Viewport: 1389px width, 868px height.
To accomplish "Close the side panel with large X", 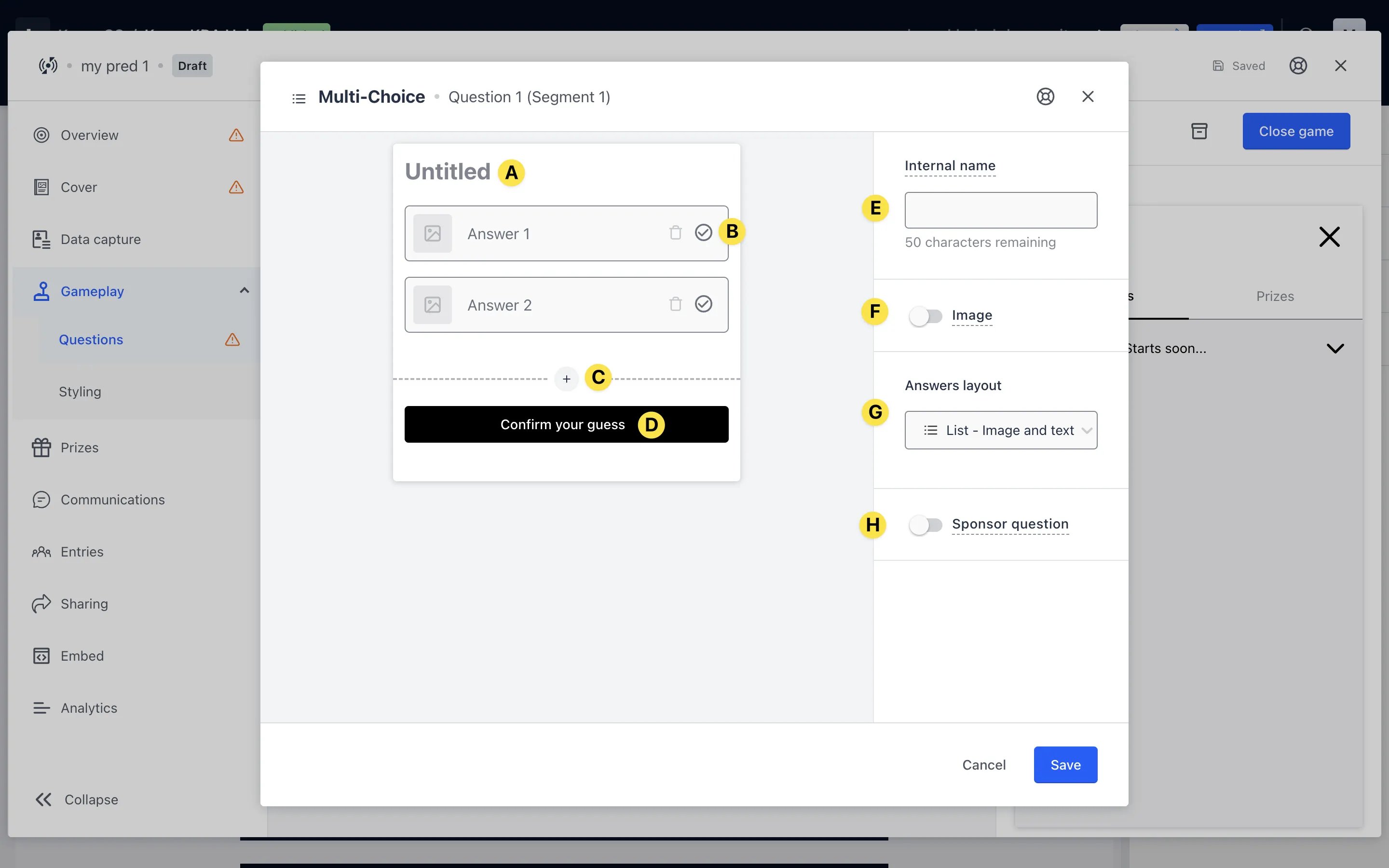I will click(1329, 236).
